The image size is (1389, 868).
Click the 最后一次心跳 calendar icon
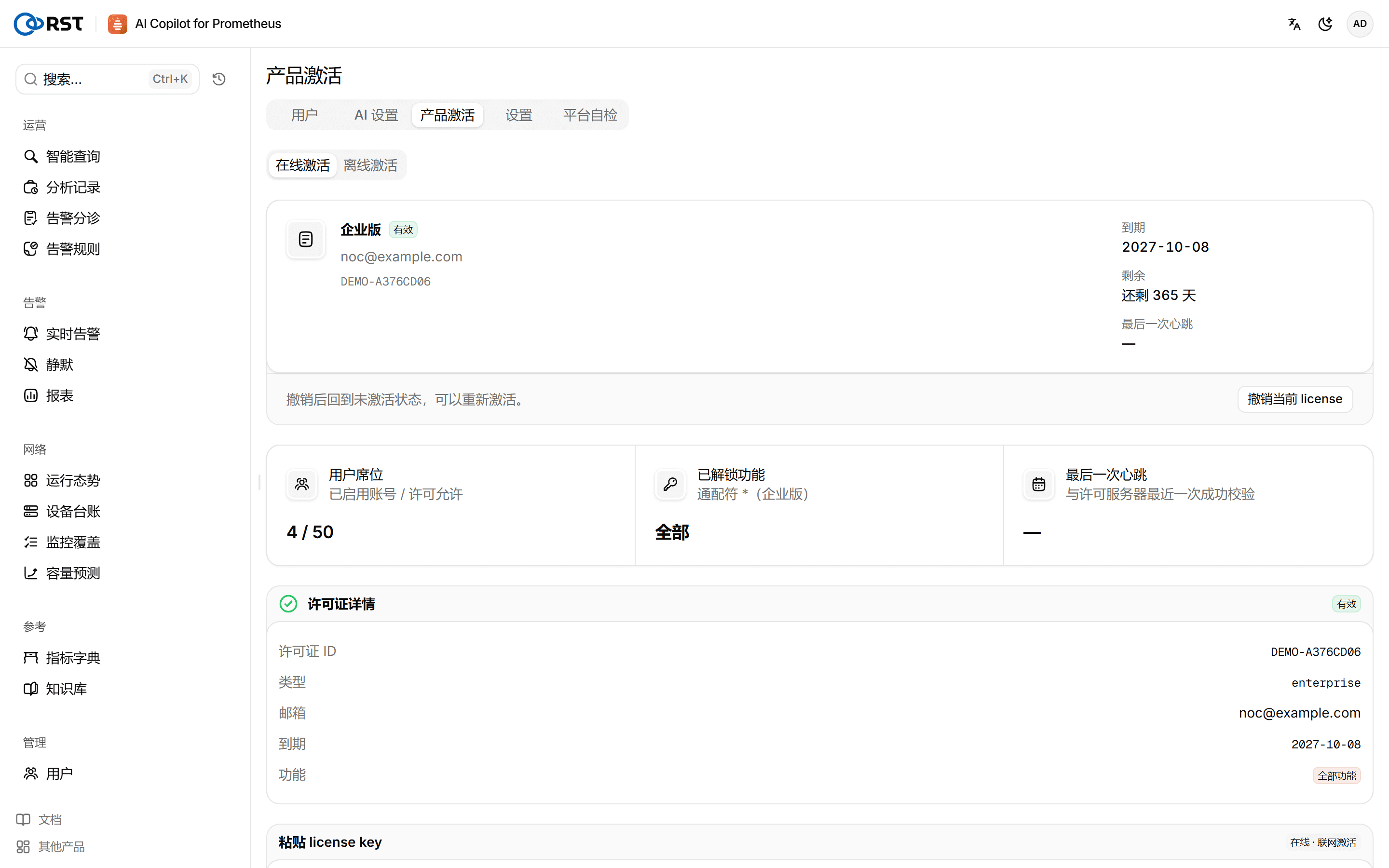[1038, 484]
